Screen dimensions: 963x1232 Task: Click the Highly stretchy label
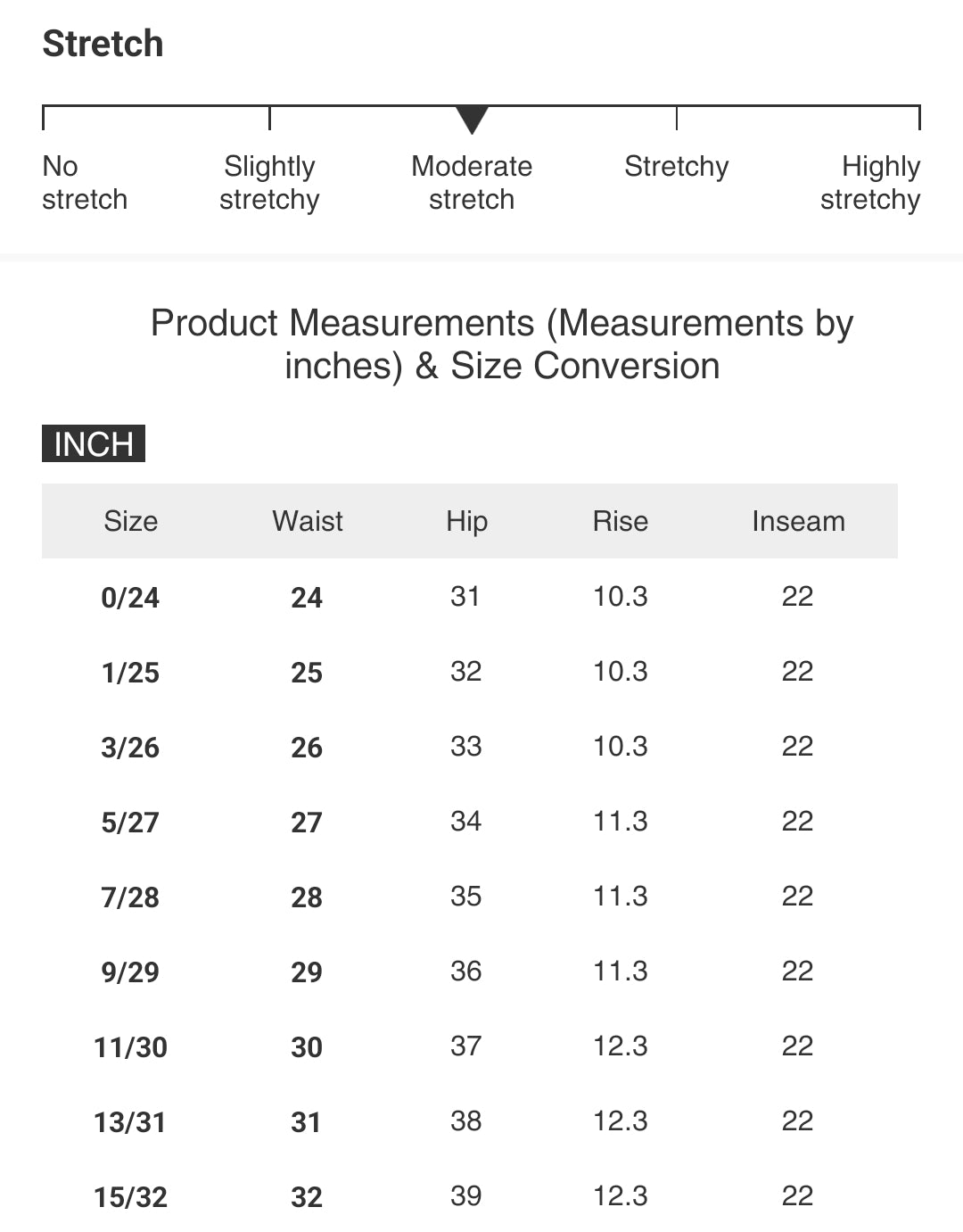click(870, 183)
